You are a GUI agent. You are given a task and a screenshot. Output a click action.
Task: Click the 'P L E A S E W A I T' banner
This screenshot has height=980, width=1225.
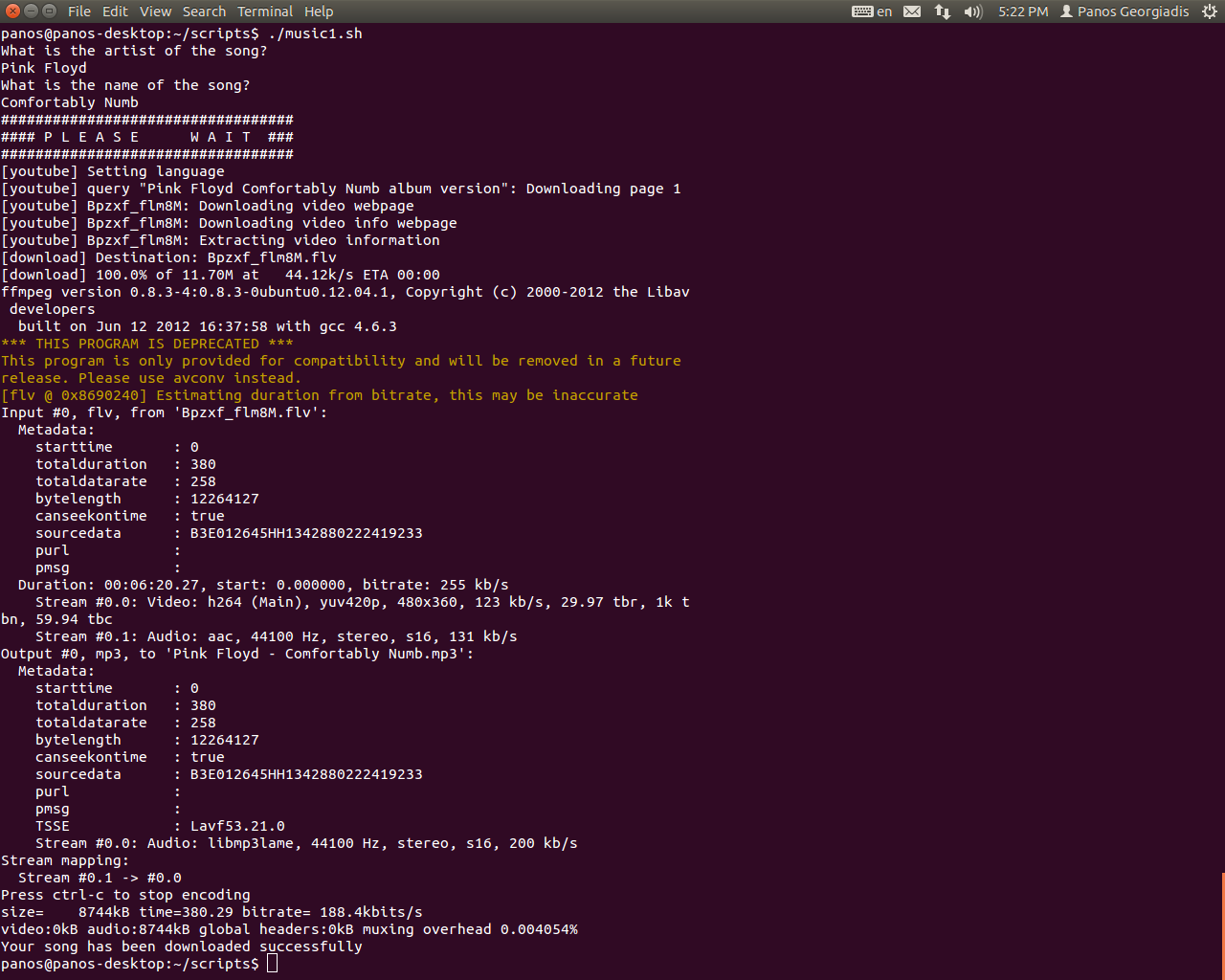147,137
